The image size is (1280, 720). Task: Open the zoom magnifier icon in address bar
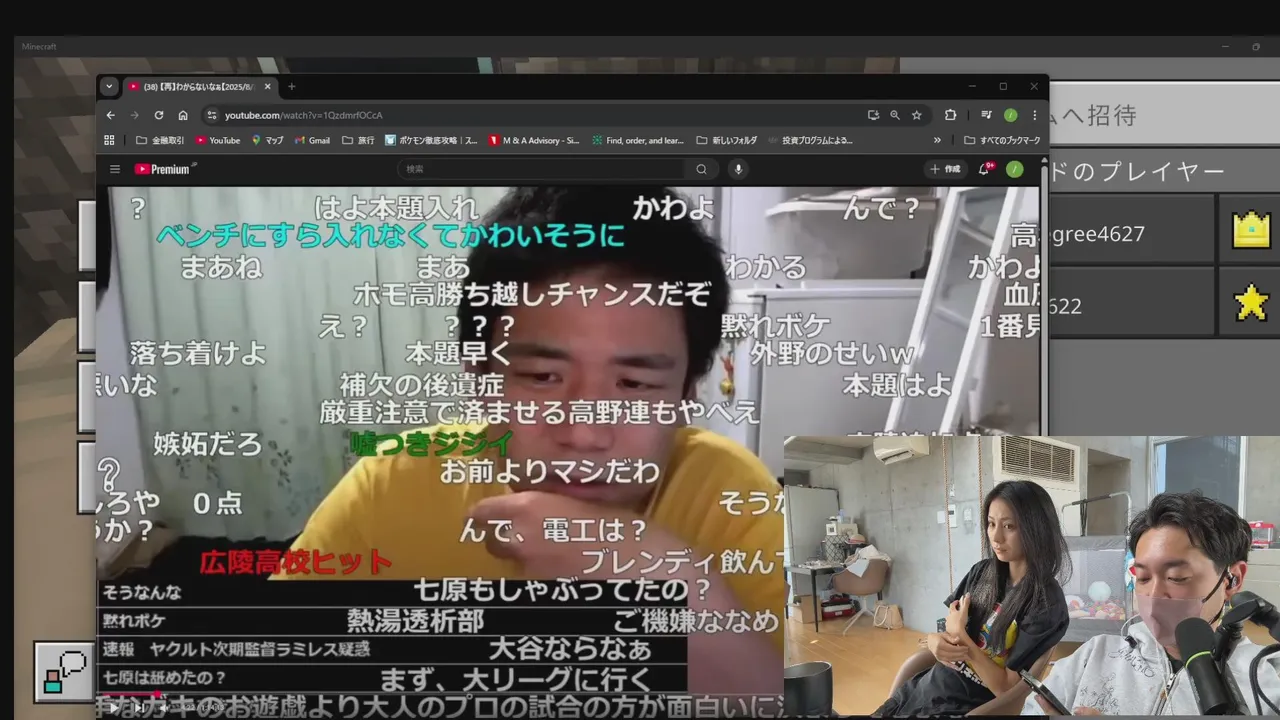pos(895,115)
